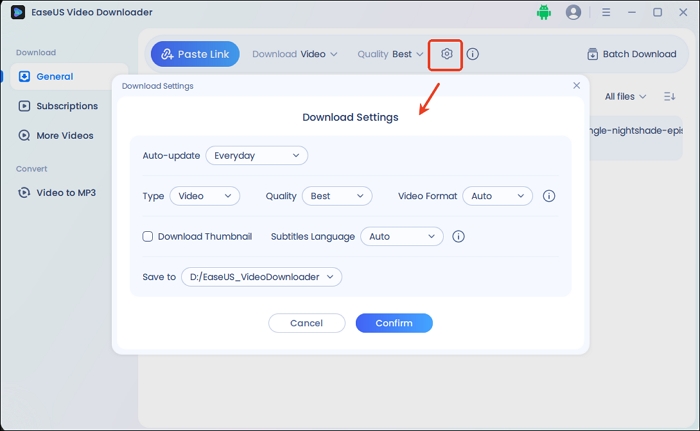Click info icon beside Video Format
700x431 pixels.
click(x=549, y=196)
